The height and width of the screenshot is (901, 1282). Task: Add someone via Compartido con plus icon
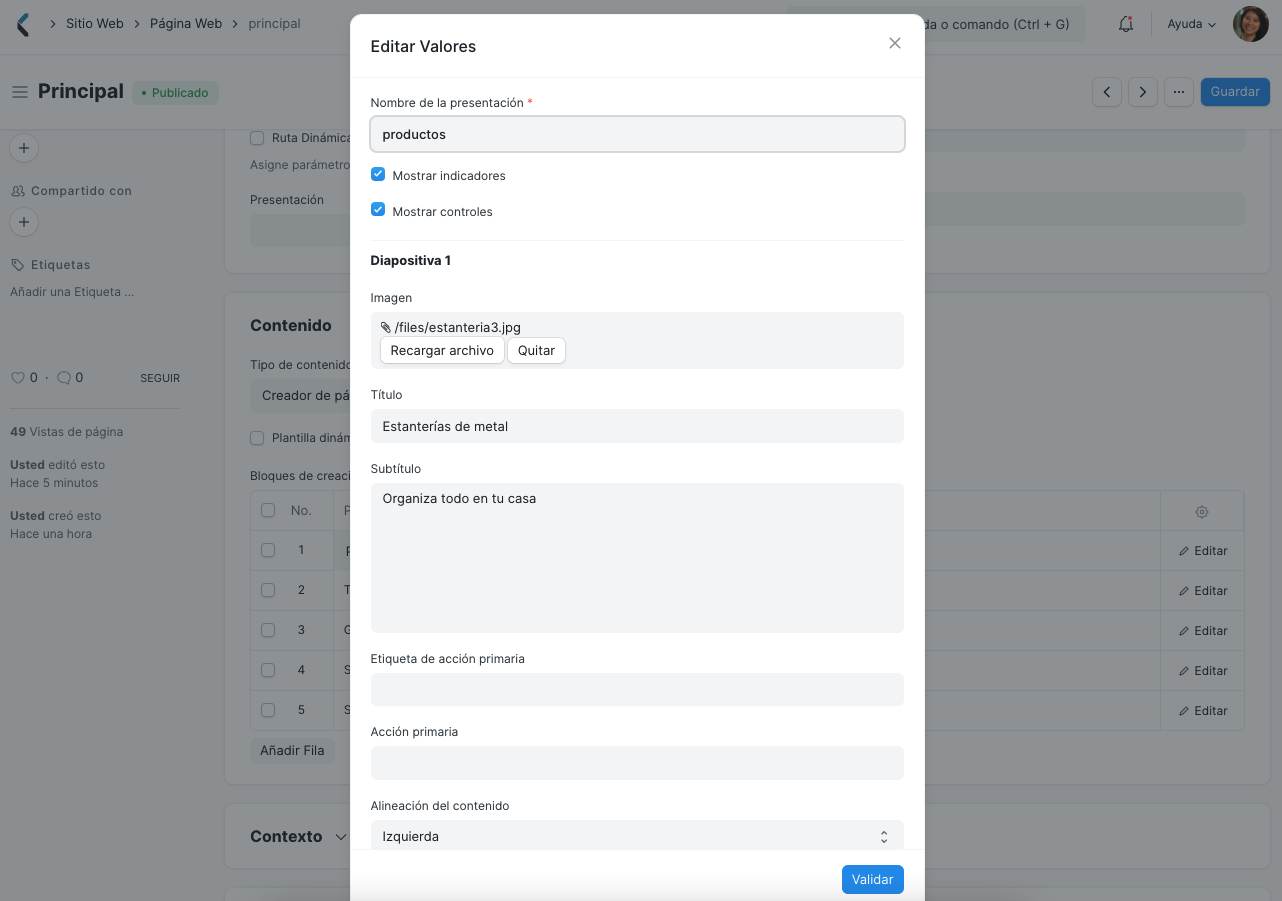23,222
